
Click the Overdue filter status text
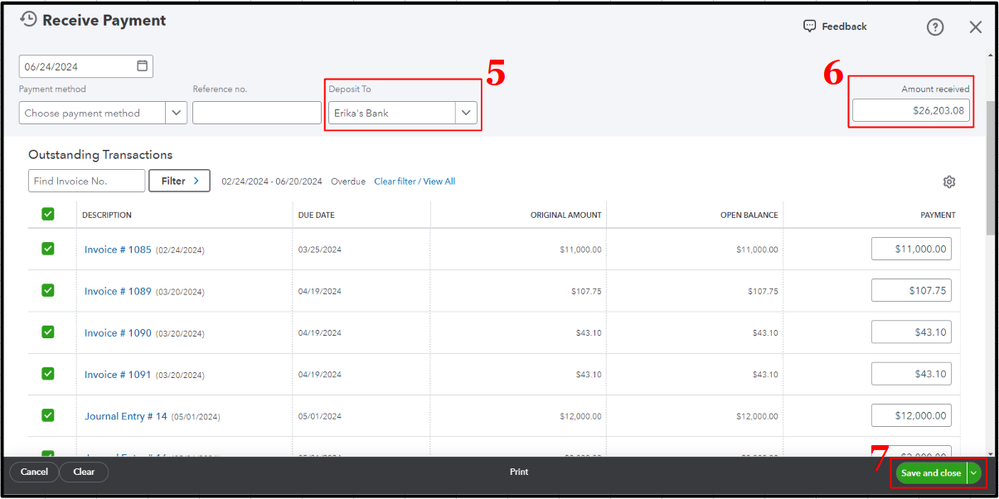tap(348, 182)
